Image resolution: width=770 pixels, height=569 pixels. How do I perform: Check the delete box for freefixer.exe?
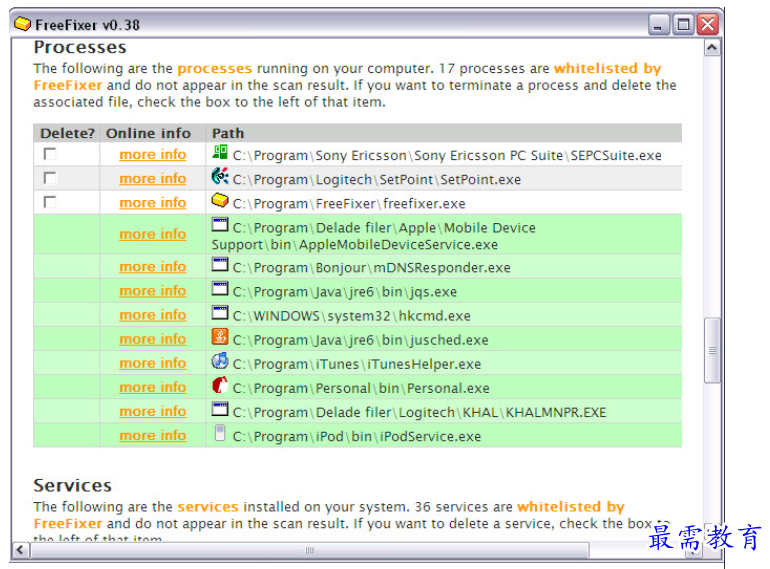[x=50, y=202]
